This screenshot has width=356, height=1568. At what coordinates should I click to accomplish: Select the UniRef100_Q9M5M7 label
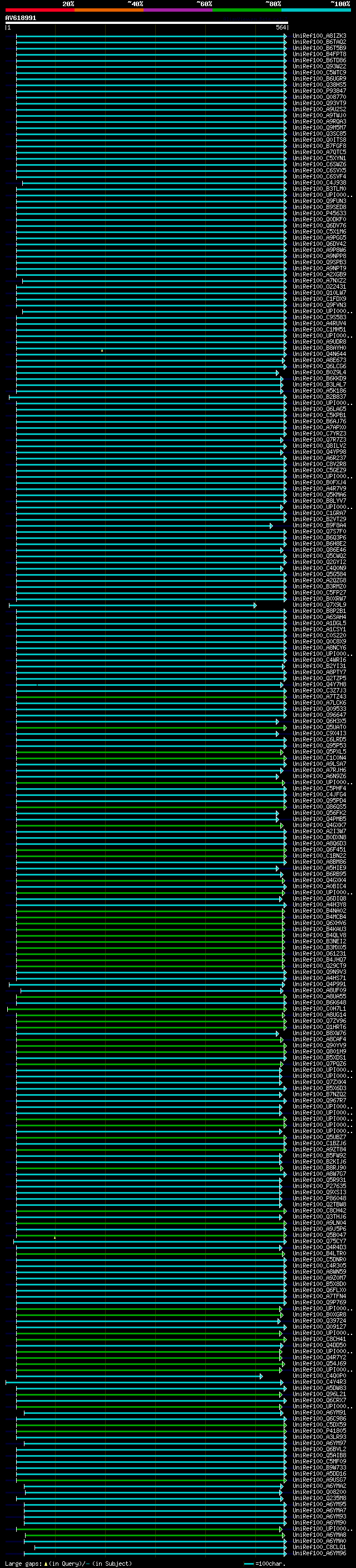pos(319,128)
